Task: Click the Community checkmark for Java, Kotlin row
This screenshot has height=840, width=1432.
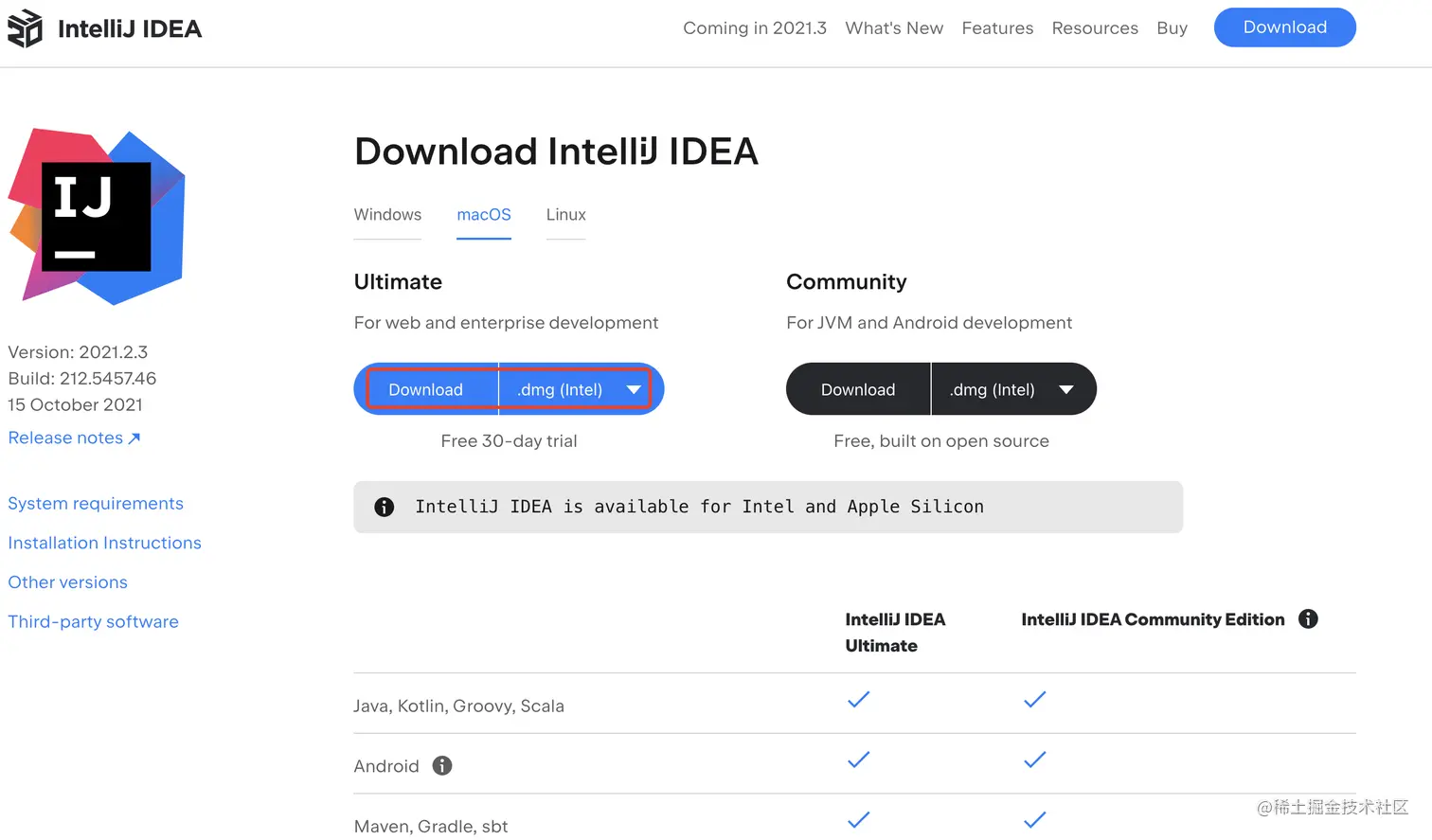Action: 1034,700
